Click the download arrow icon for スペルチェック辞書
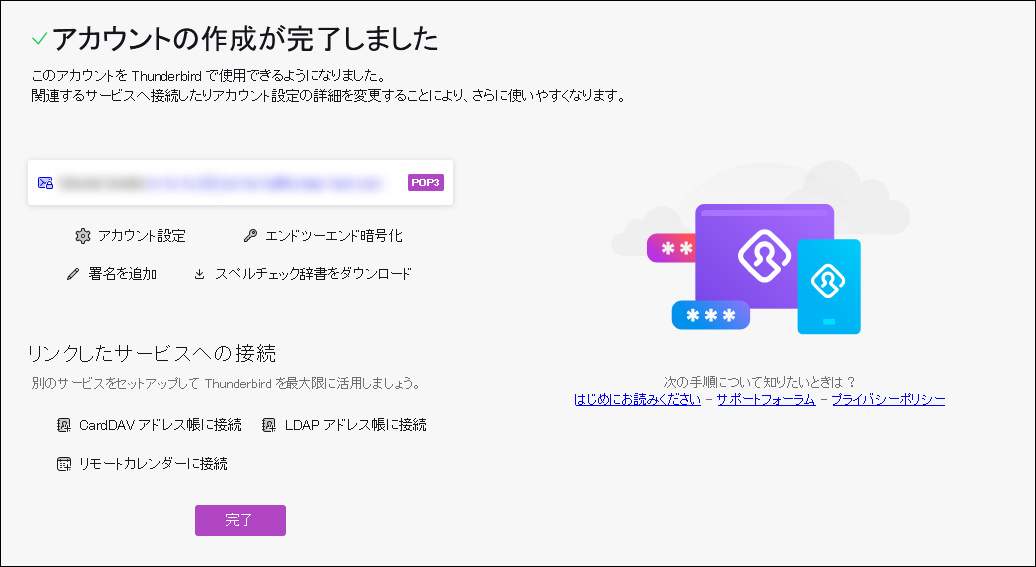 [200, 274]
